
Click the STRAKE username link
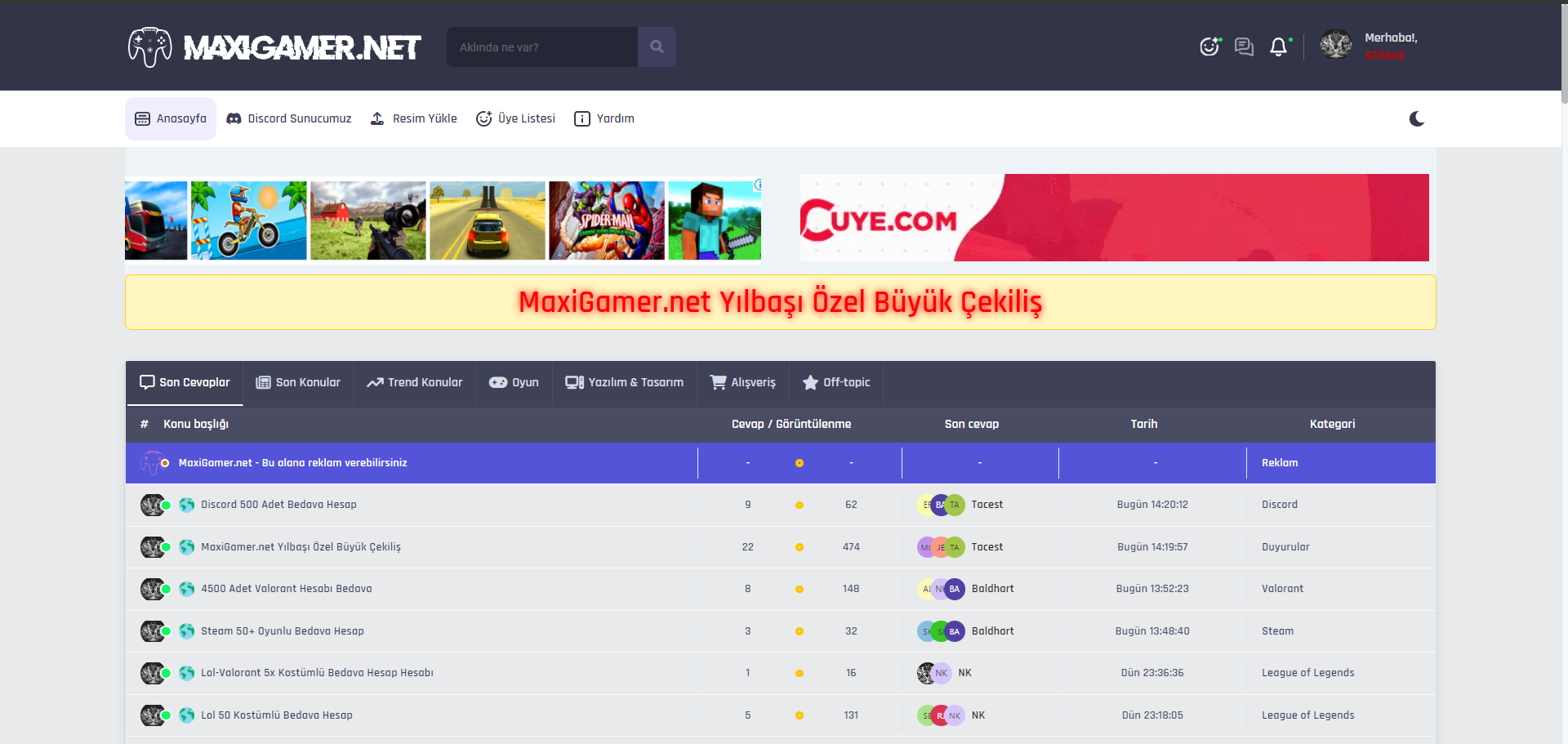1385,56
